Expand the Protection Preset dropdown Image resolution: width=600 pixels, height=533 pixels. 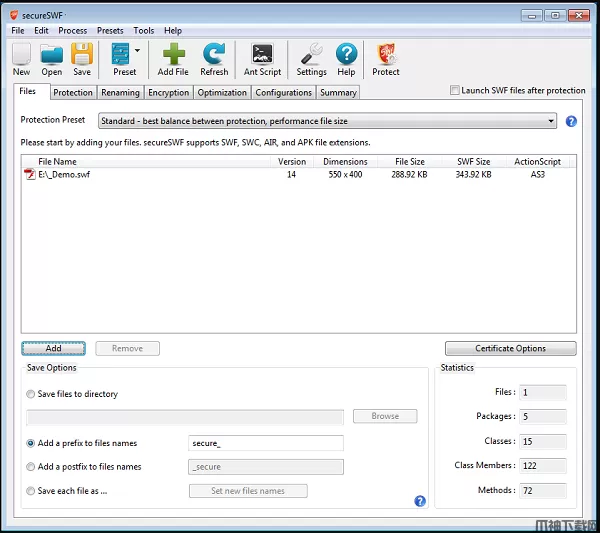(550, 121)
